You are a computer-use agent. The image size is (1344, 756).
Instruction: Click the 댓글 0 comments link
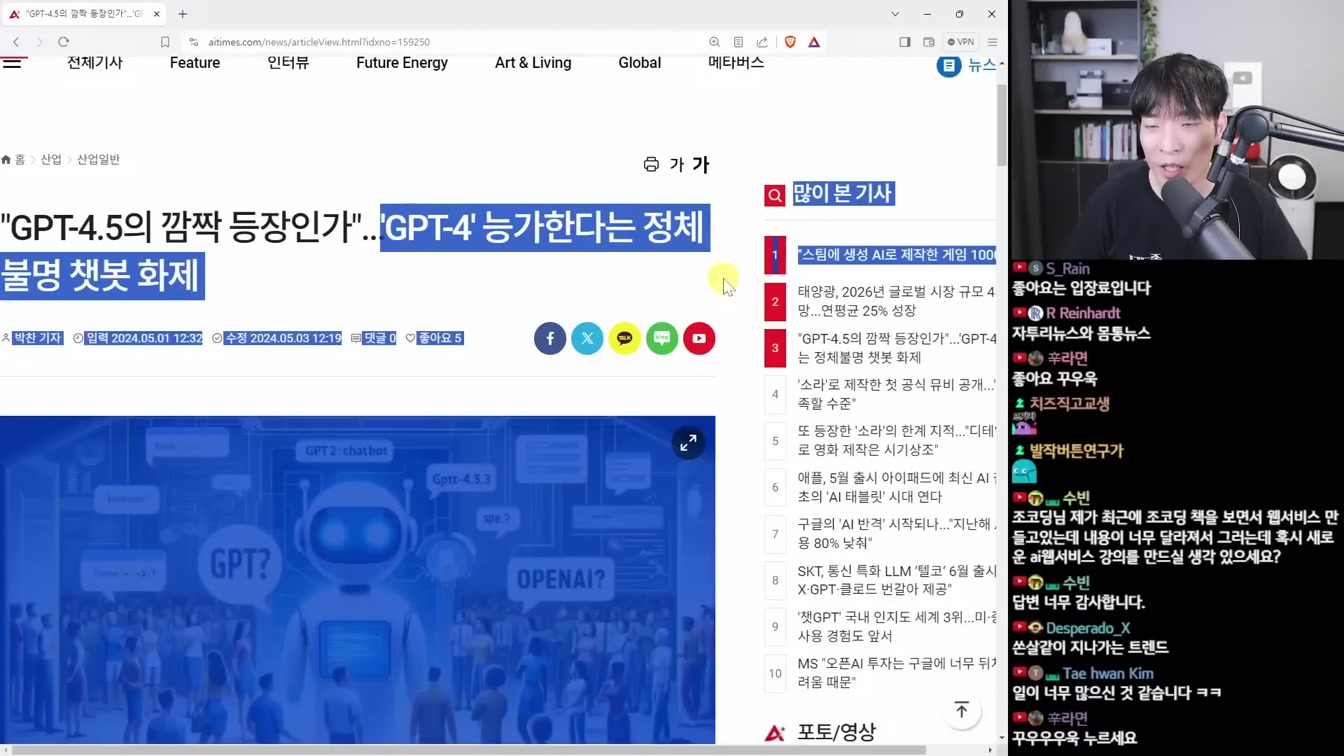click(379, 338)
